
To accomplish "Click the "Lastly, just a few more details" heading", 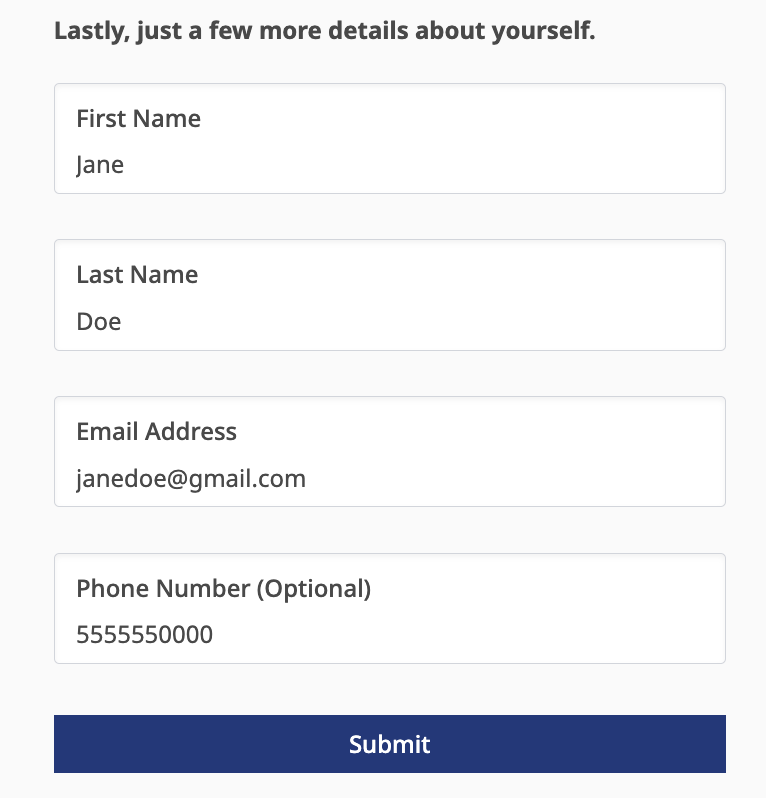I will pyautogui.click(x=324, y=31).
